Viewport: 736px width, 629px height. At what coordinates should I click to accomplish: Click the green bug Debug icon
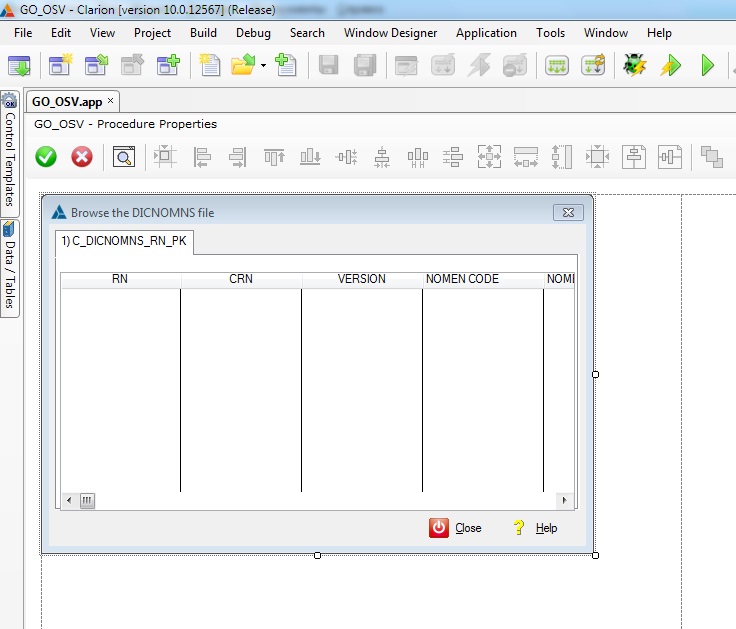pos(634,66)
